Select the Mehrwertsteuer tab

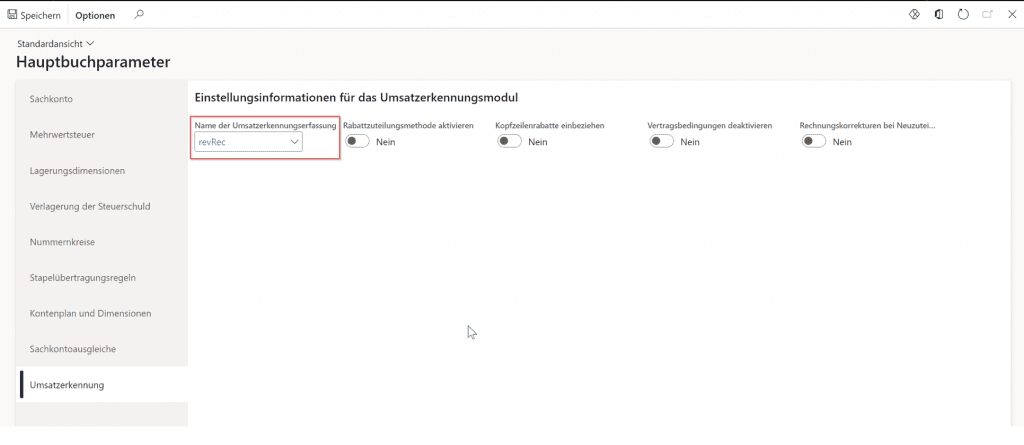pyautogui.click(x=62, y=134)
